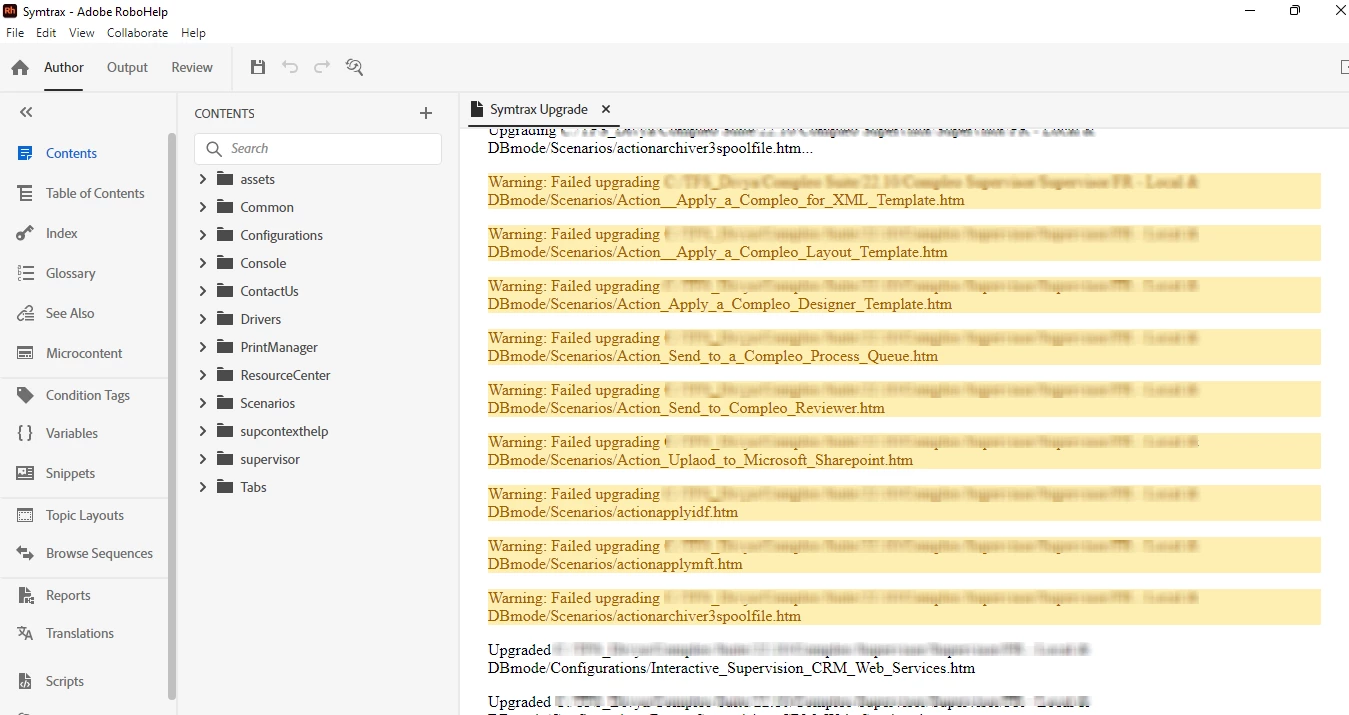The height and width of the screenshot is (715, 1349).
Task: Click the Search field in Contents panel
Action: tap(318, 148)
